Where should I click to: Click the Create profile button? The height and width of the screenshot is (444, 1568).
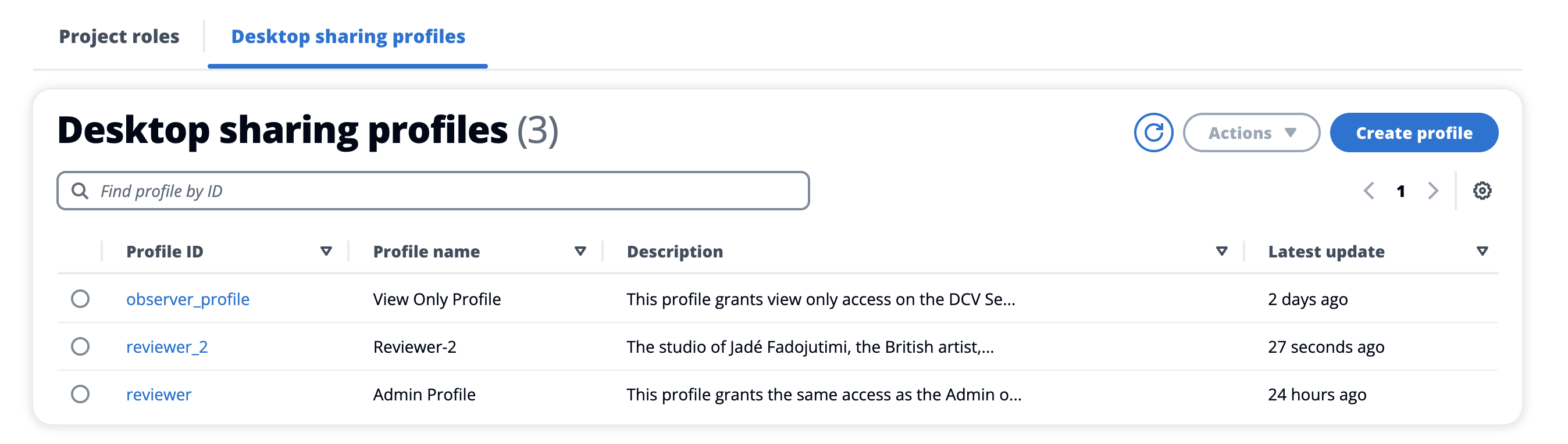[x=1413, y=132]
